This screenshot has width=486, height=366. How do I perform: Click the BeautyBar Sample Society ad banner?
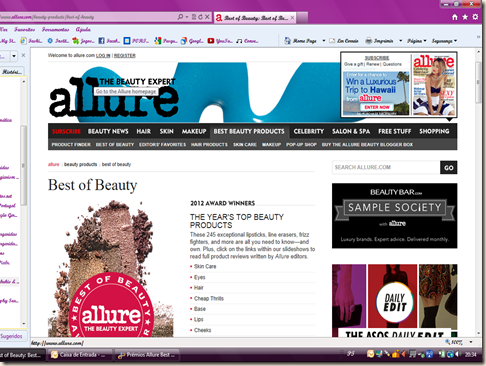(x=395, y=216)
